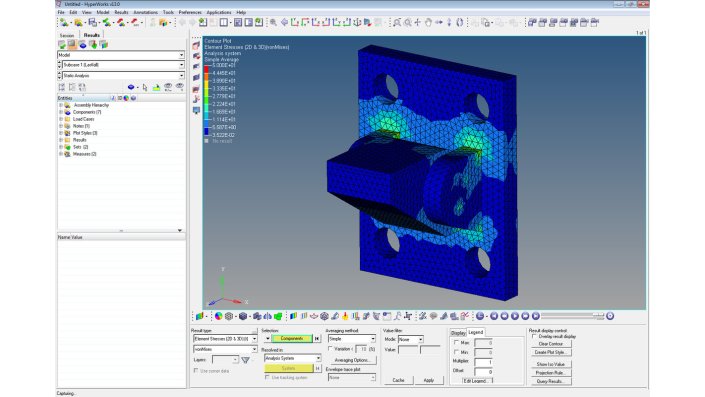The width and height of the screenshot is (705, 397).
Task: Click the Edit Legend button
Action: [x=475, y=381]
